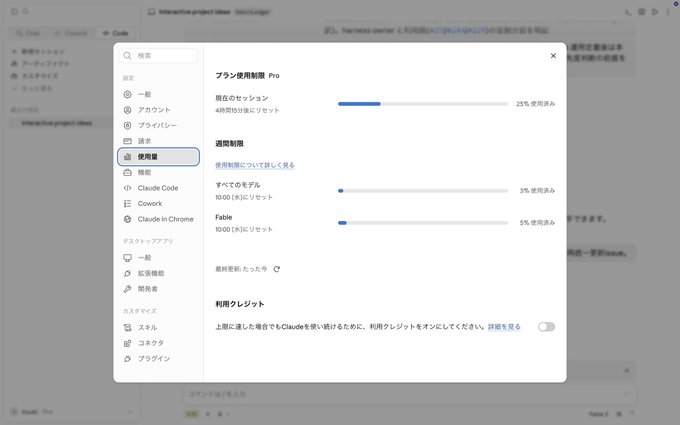
Task: Open the 拡張機能 extensions page
Action: click(158, 273)
